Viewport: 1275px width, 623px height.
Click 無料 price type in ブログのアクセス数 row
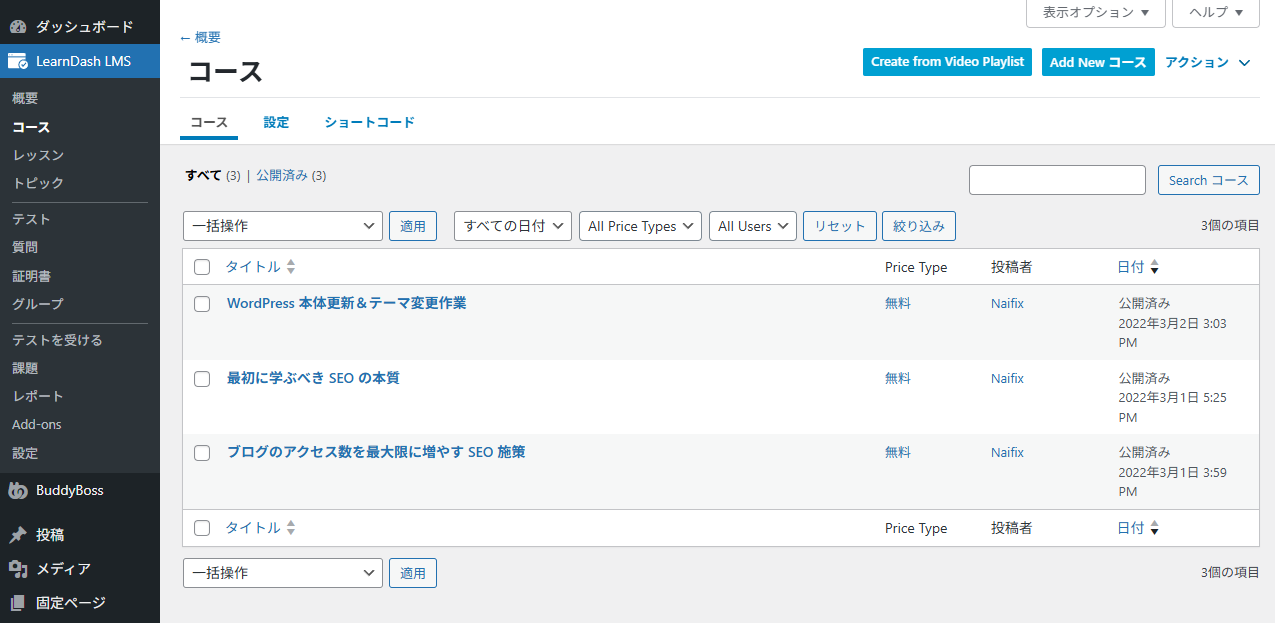pyautogui.click(x=898, y=452)
